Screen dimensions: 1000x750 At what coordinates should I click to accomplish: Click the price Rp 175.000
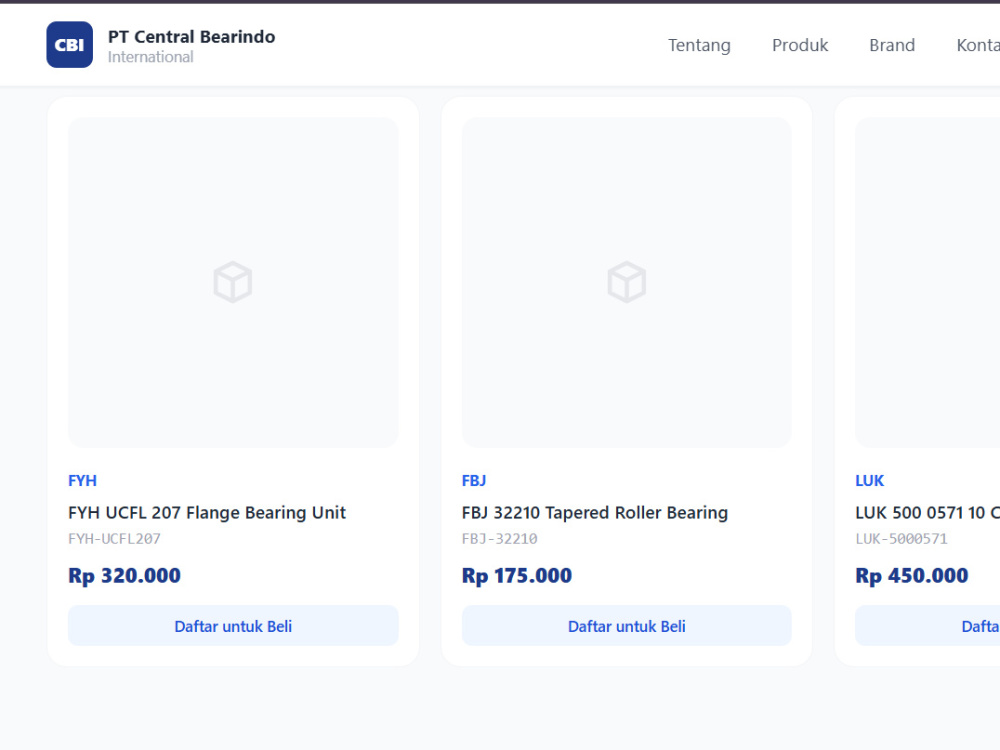517,575
